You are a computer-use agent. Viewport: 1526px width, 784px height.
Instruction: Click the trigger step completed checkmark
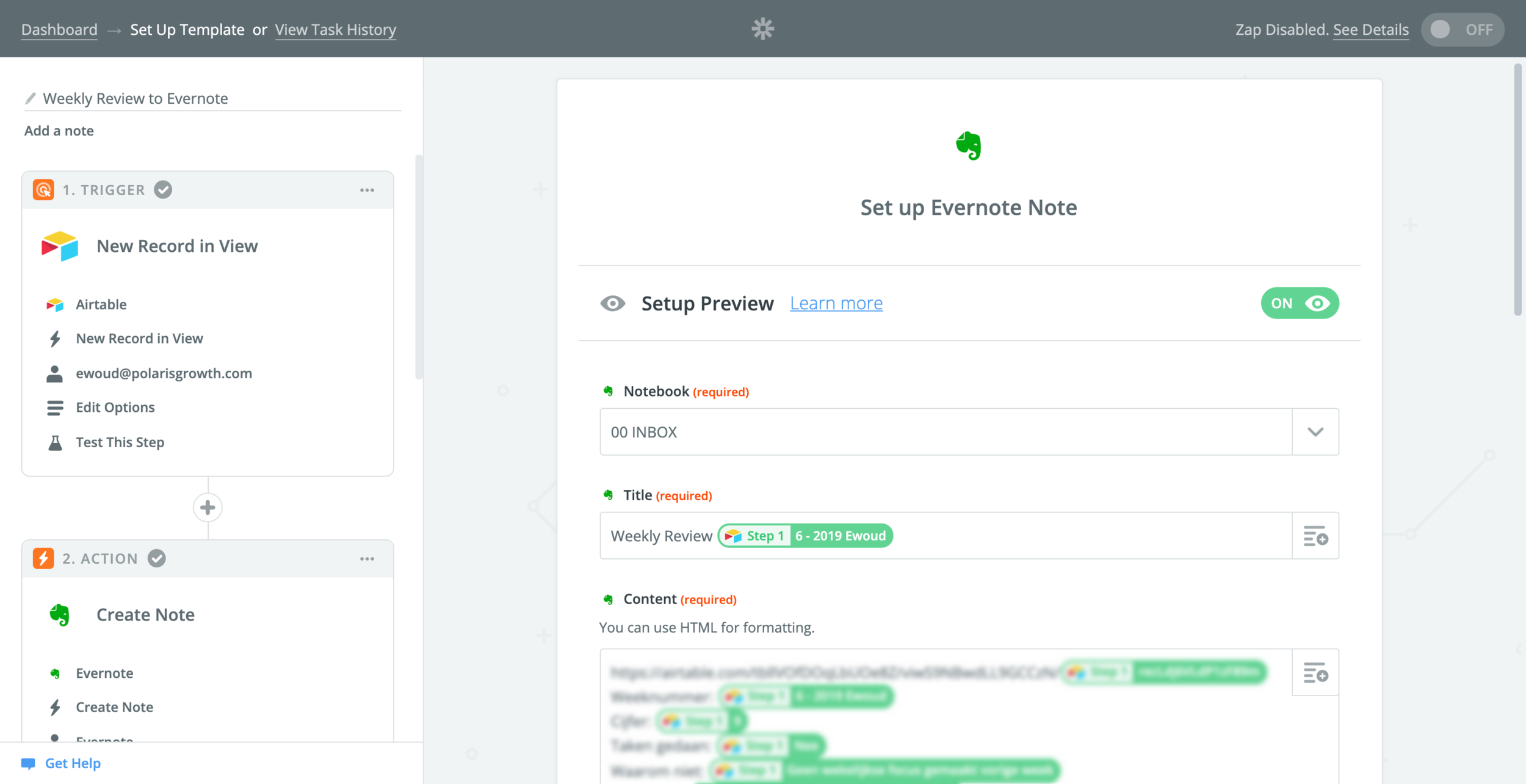click(163, 190)
